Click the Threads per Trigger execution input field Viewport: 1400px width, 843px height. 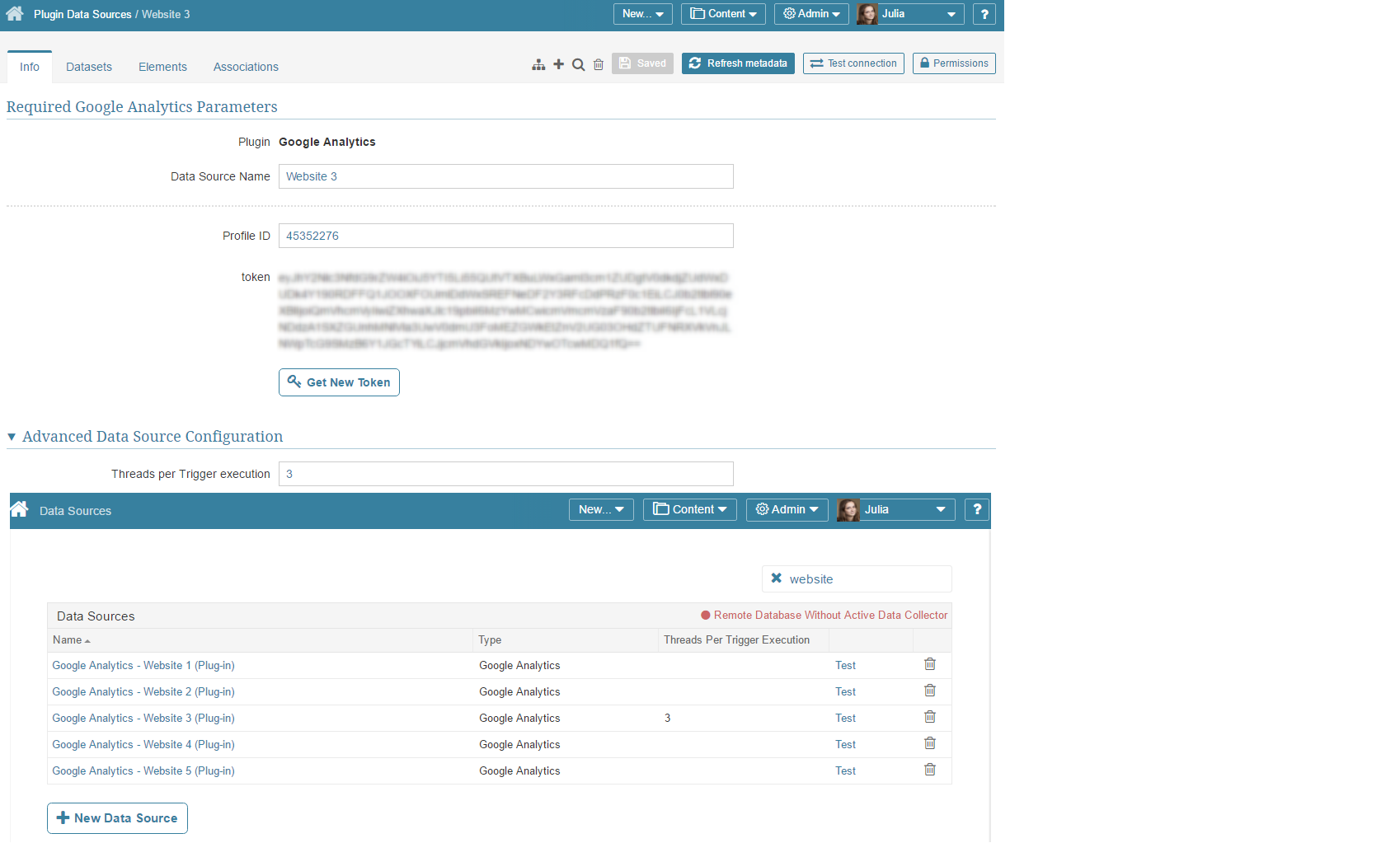[x=506, y=474]
